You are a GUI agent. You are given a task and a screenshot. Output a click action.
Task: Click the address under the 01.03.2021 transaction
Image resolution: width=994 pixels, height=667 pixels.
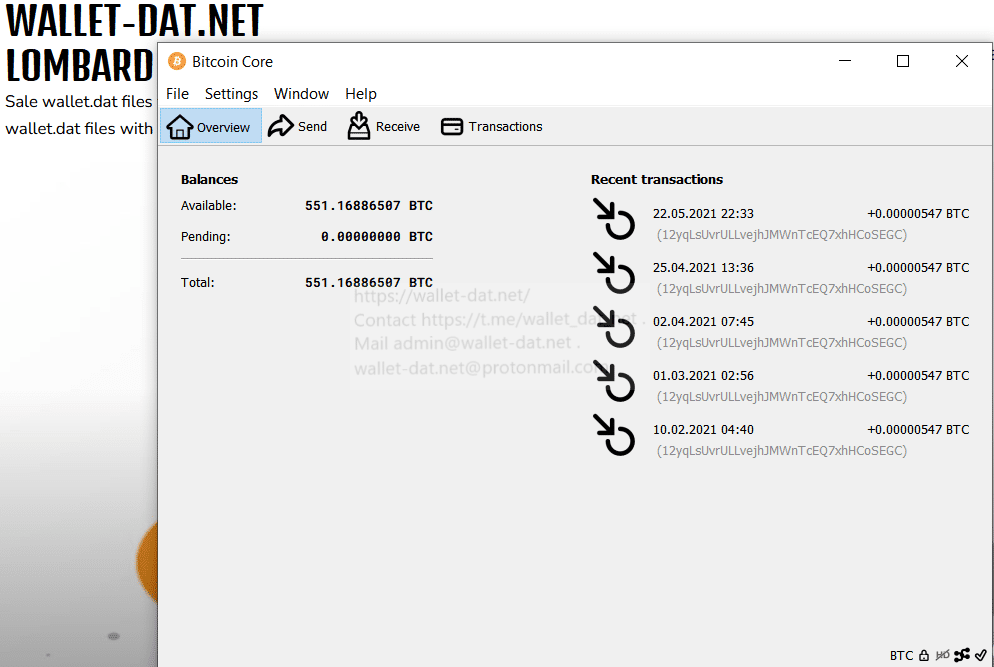coord(782,396)
